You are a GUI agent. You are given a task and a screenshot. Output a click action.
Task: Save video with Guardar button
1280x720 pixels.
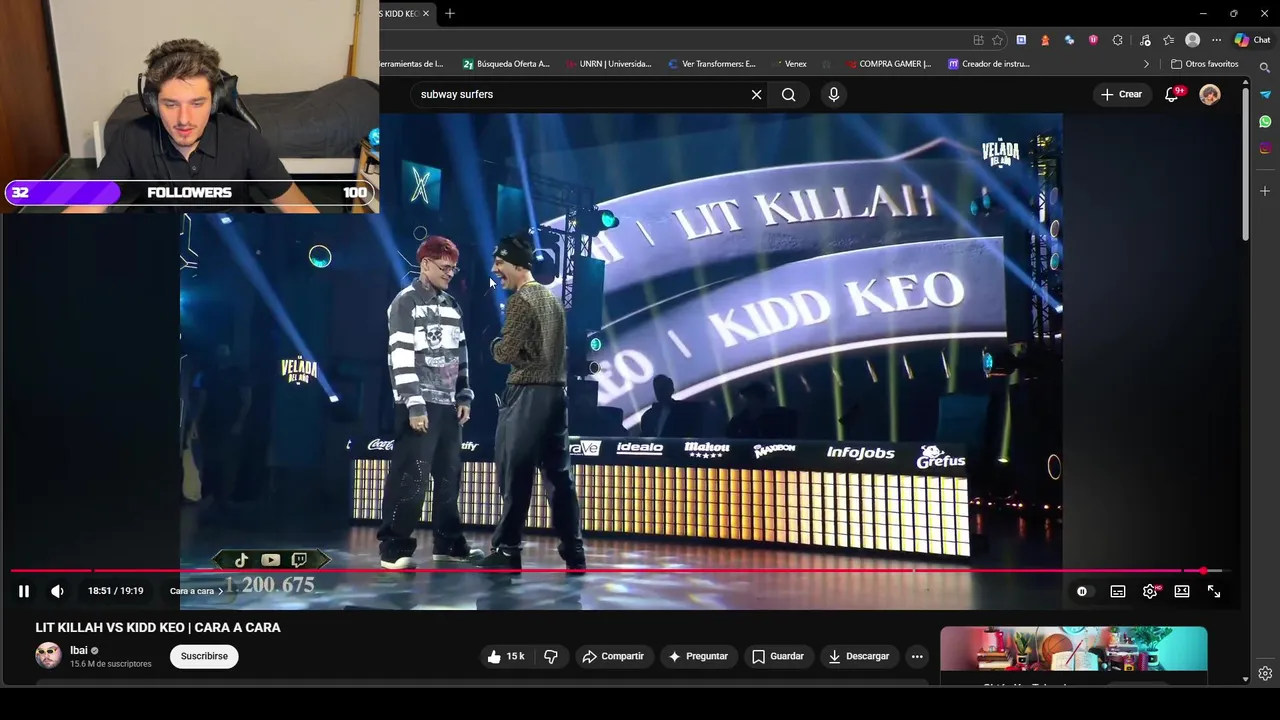point(778,656)
